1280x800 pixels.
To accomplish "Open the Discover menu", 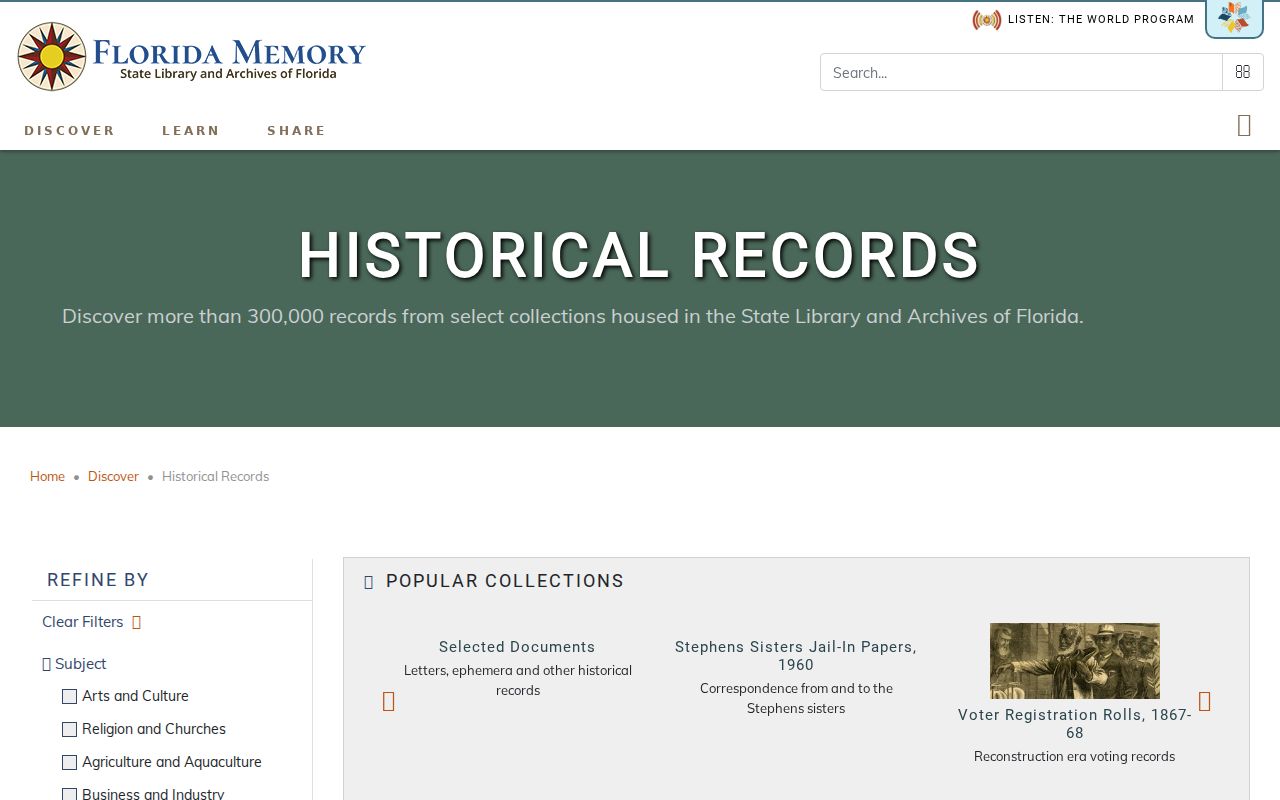I will click(70, 131).
